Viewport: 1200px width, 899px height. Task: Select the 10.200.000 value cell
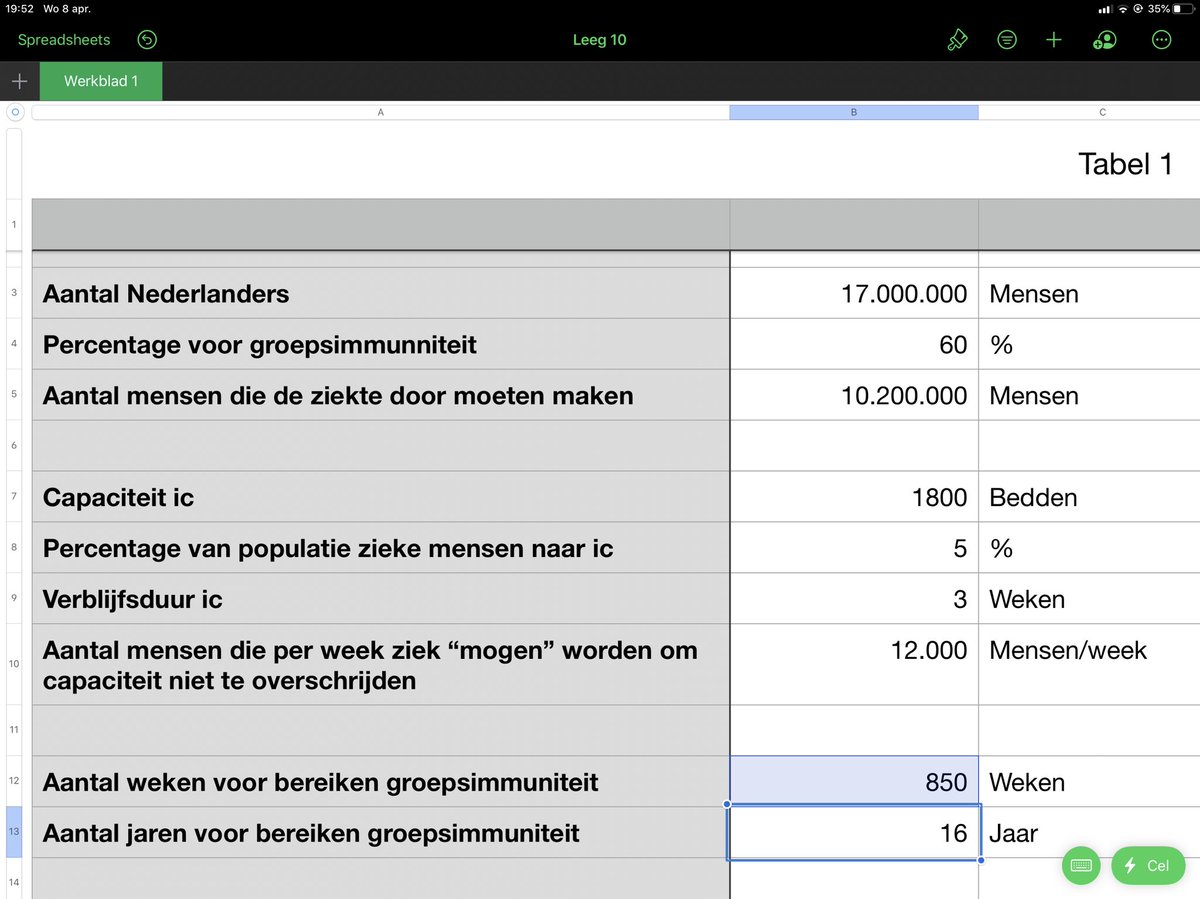pos(854,396)
